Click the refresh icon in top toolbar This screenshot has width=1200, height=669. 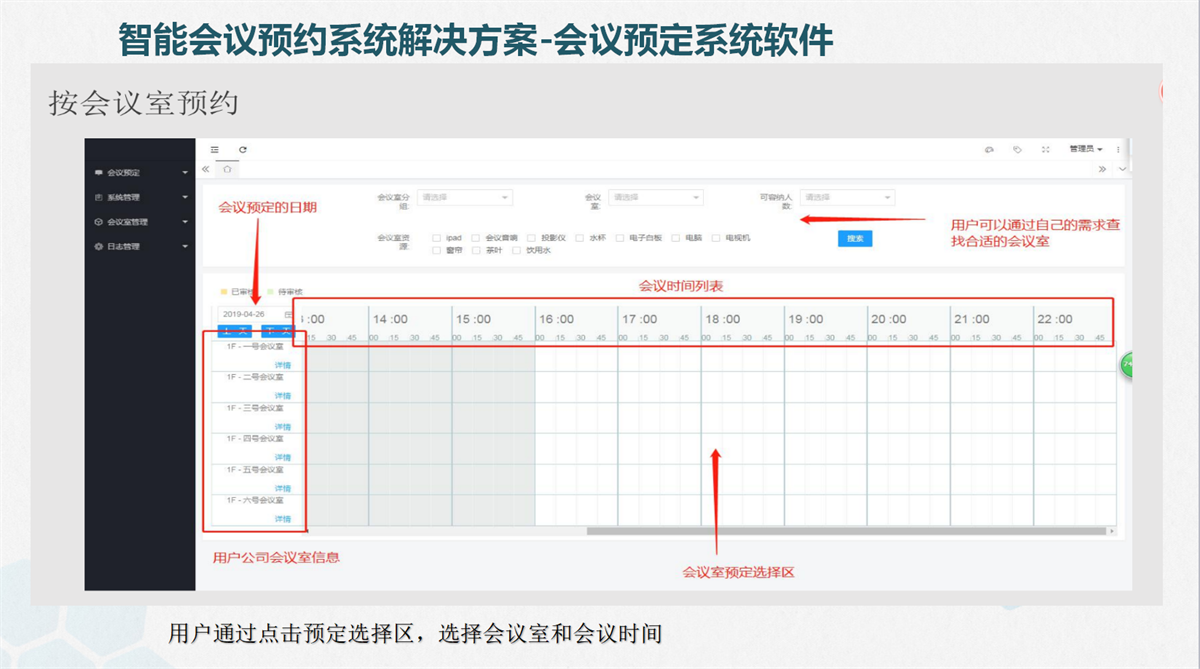tap(242, 150)
